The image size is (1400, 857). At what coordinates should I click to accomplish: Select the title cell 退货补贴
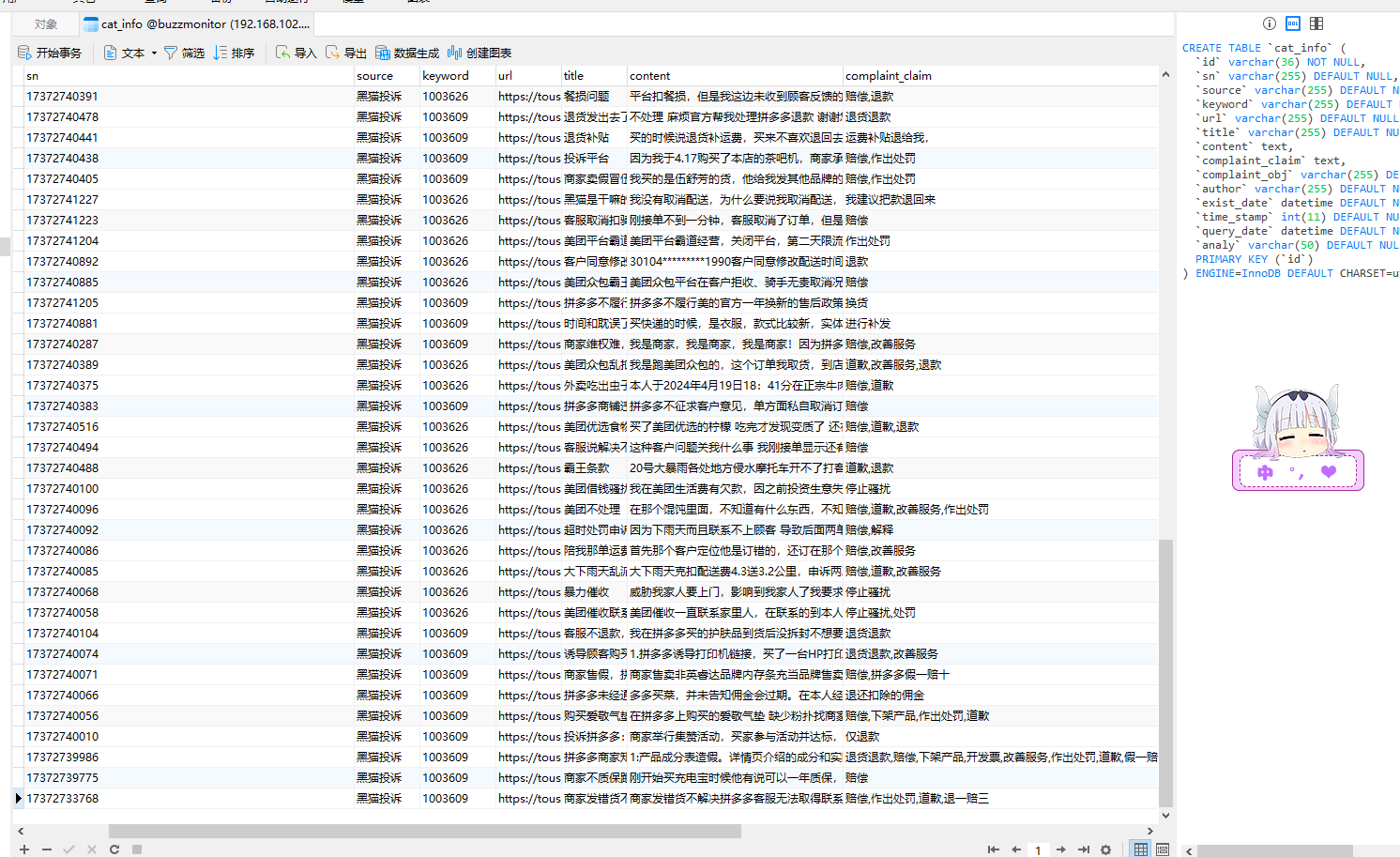[594, 138]
